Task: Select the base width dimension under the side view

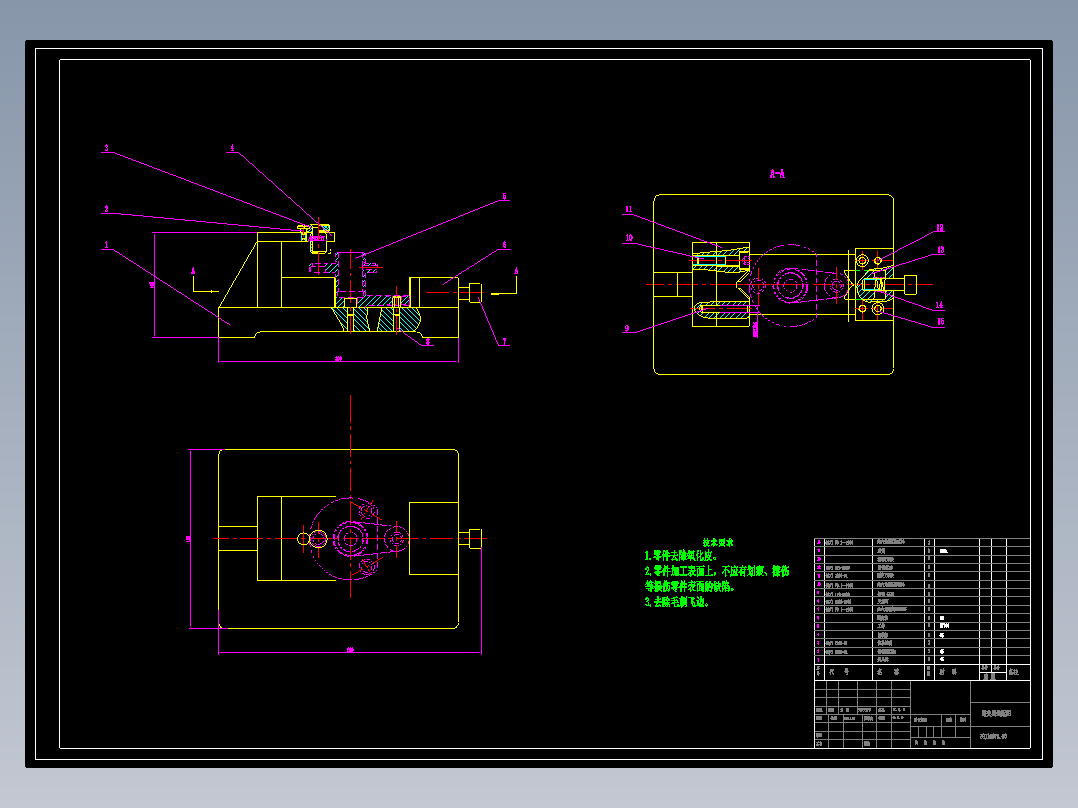Action: pos(338,358)
